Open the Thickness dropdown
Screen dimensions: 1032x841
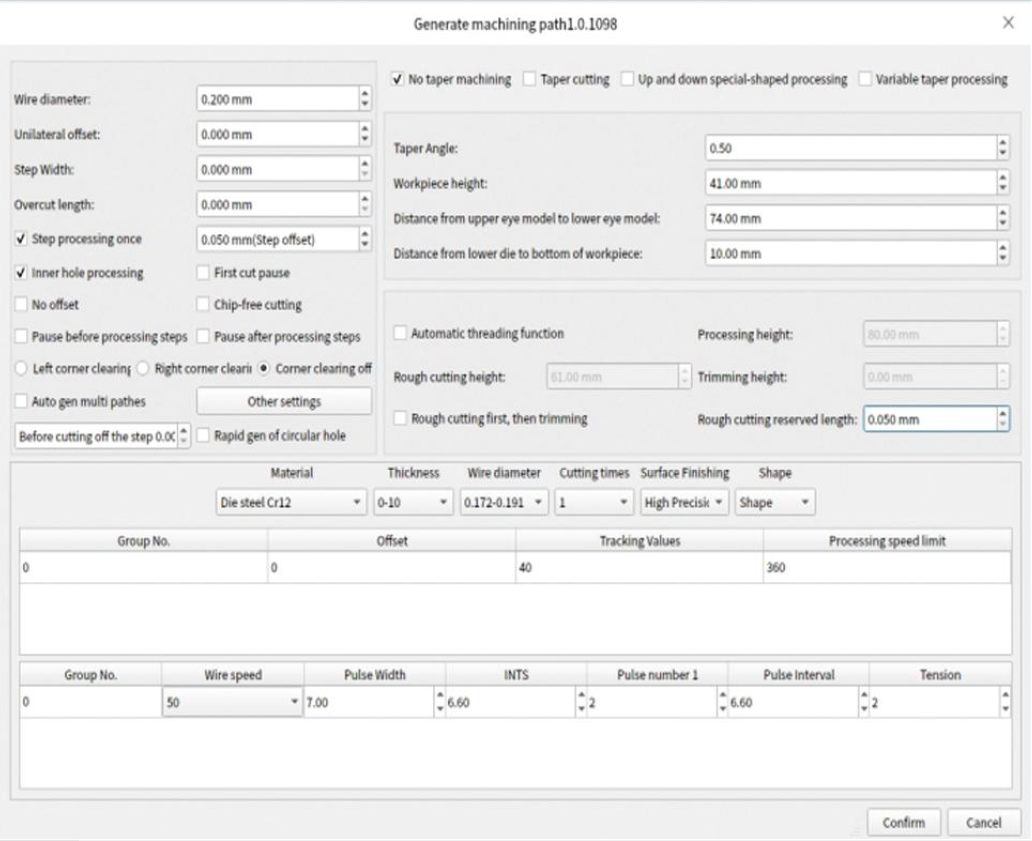coord(413,502)
